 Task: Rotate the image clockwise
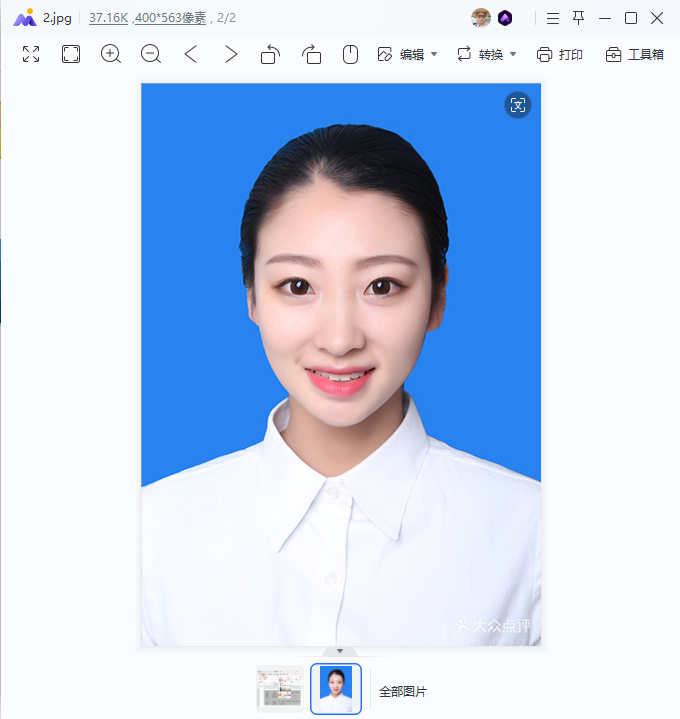pos(311,54)
